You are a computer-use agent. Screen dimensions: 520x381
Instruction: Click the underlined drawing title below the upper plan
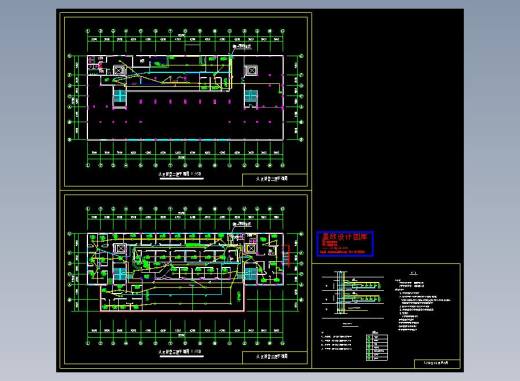[x=180, y=175]
